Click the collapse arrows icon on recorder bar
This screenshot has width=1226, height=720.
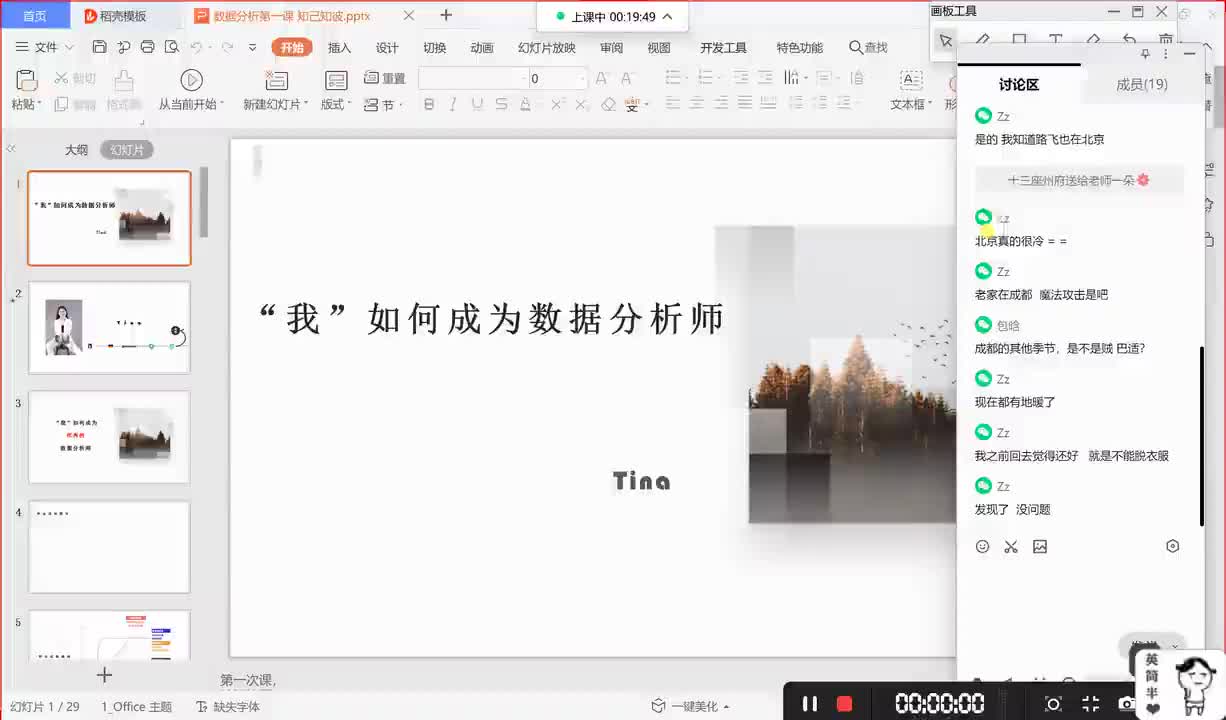(x=1091, y=704)
